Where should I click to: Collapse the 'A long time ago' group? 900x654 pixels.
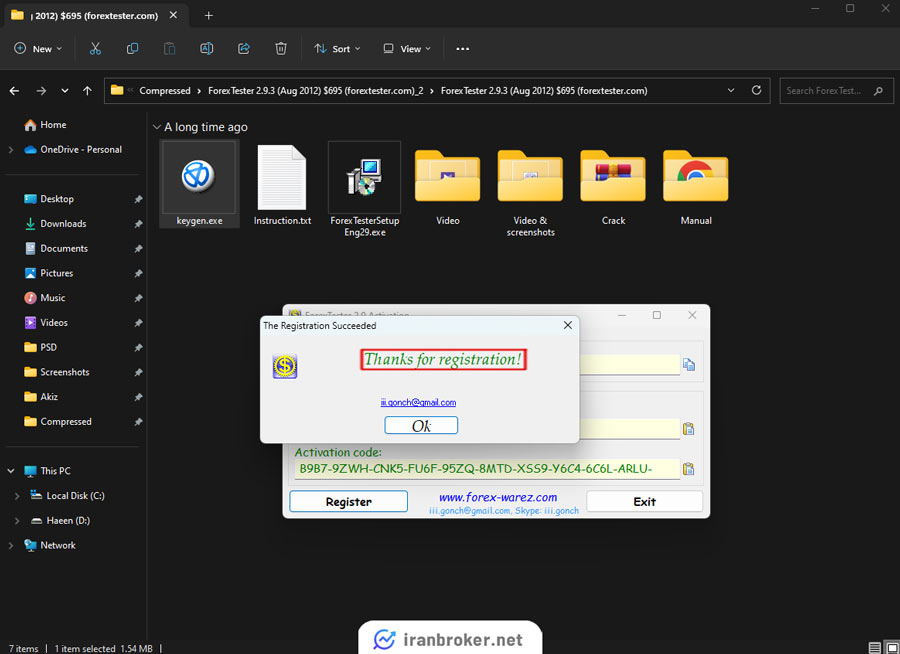tap(156, 127)
